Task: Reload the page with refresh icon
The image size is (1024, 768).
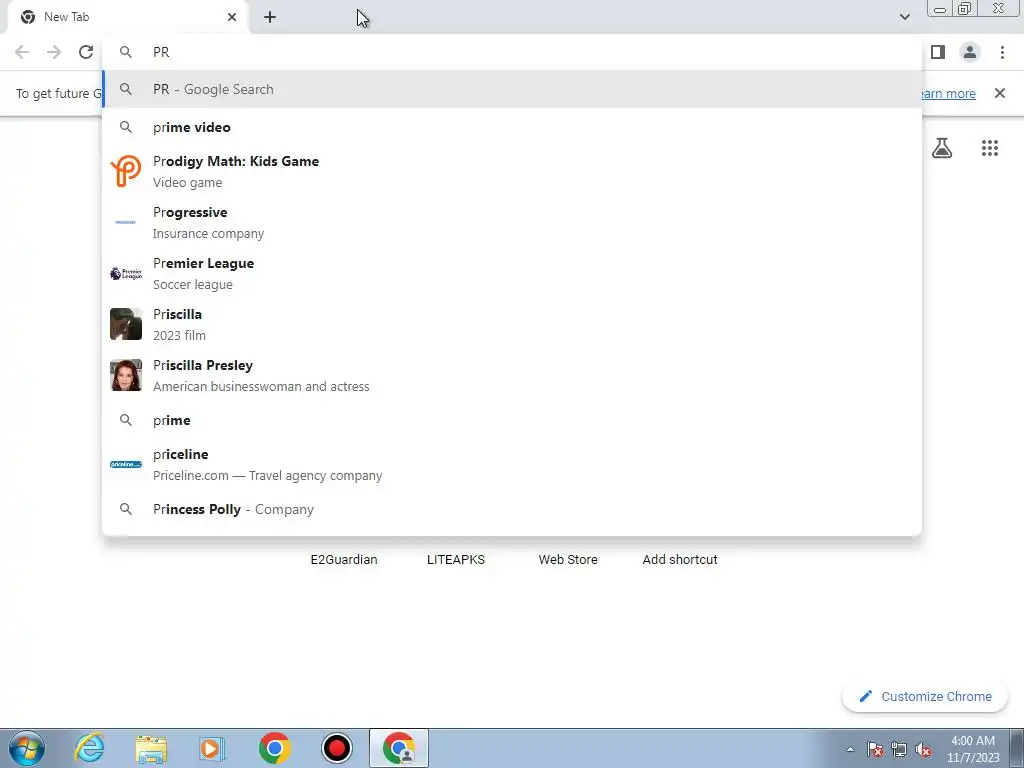Action: point(86,52)
